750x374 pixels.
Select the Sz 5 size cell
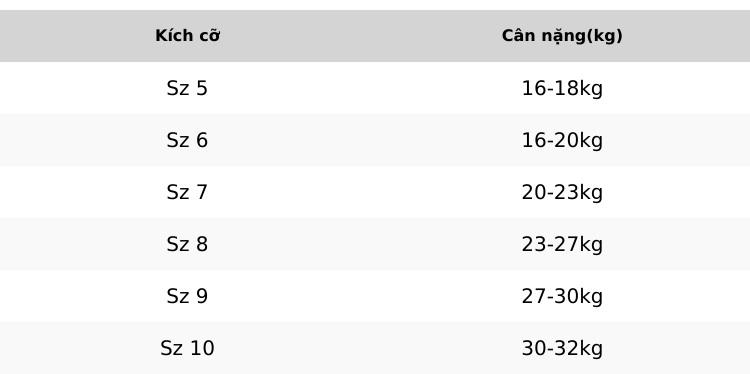click(x=187, y=88)
